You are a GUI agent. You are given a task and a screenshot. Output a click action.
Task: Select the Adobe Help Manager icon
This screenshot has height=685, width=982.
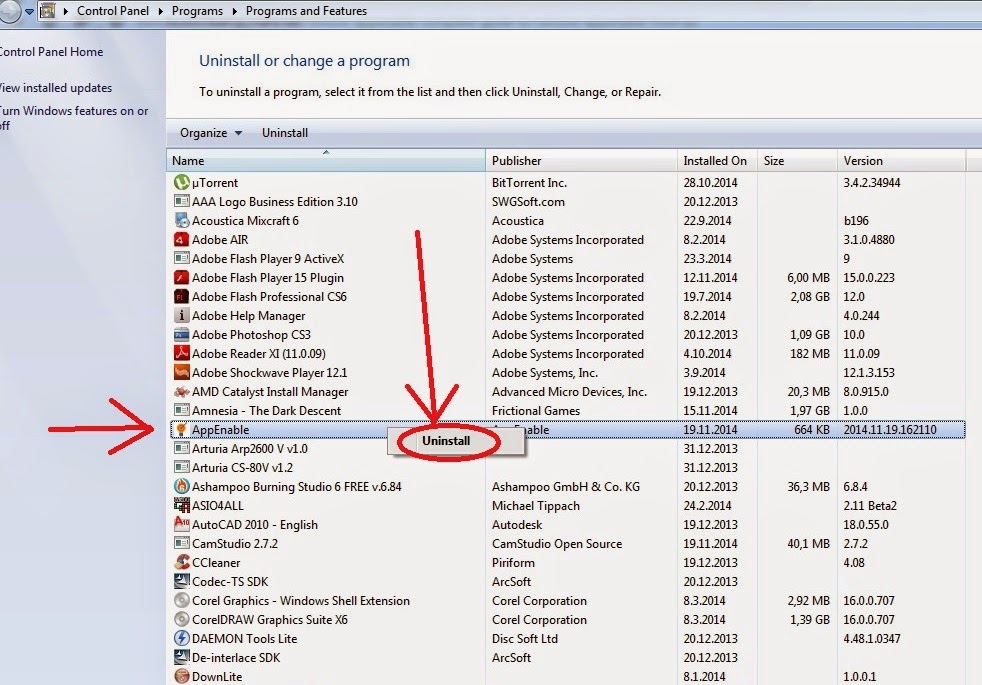182,315
